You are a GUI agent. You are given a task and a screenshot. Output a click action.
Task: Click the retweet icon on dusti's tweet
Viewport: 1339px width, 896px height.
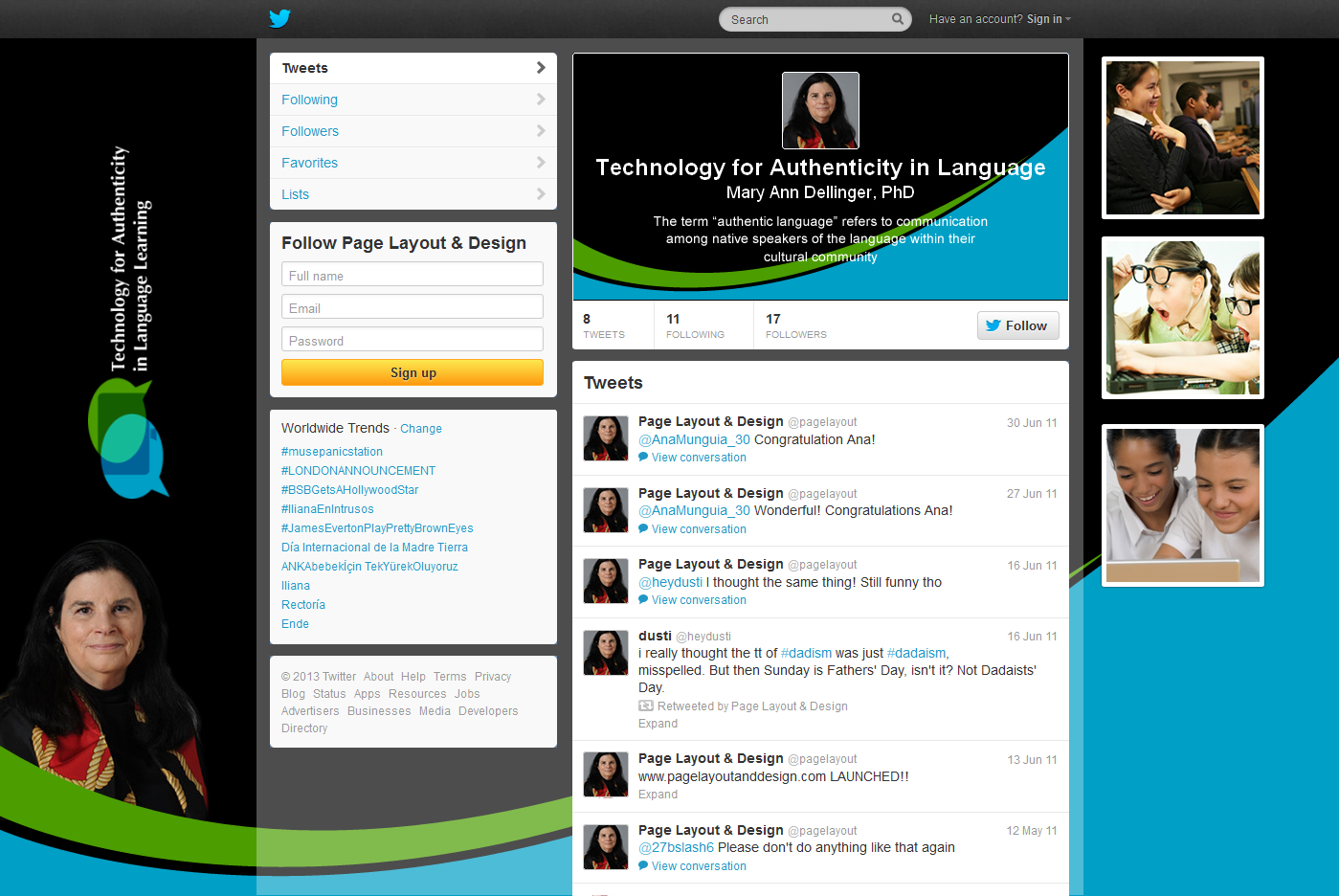[x=646, y=706]
